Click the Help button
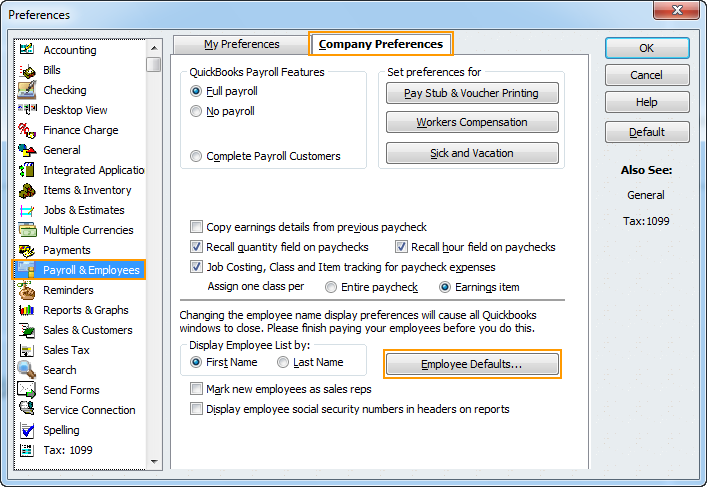 coord(647,102)
